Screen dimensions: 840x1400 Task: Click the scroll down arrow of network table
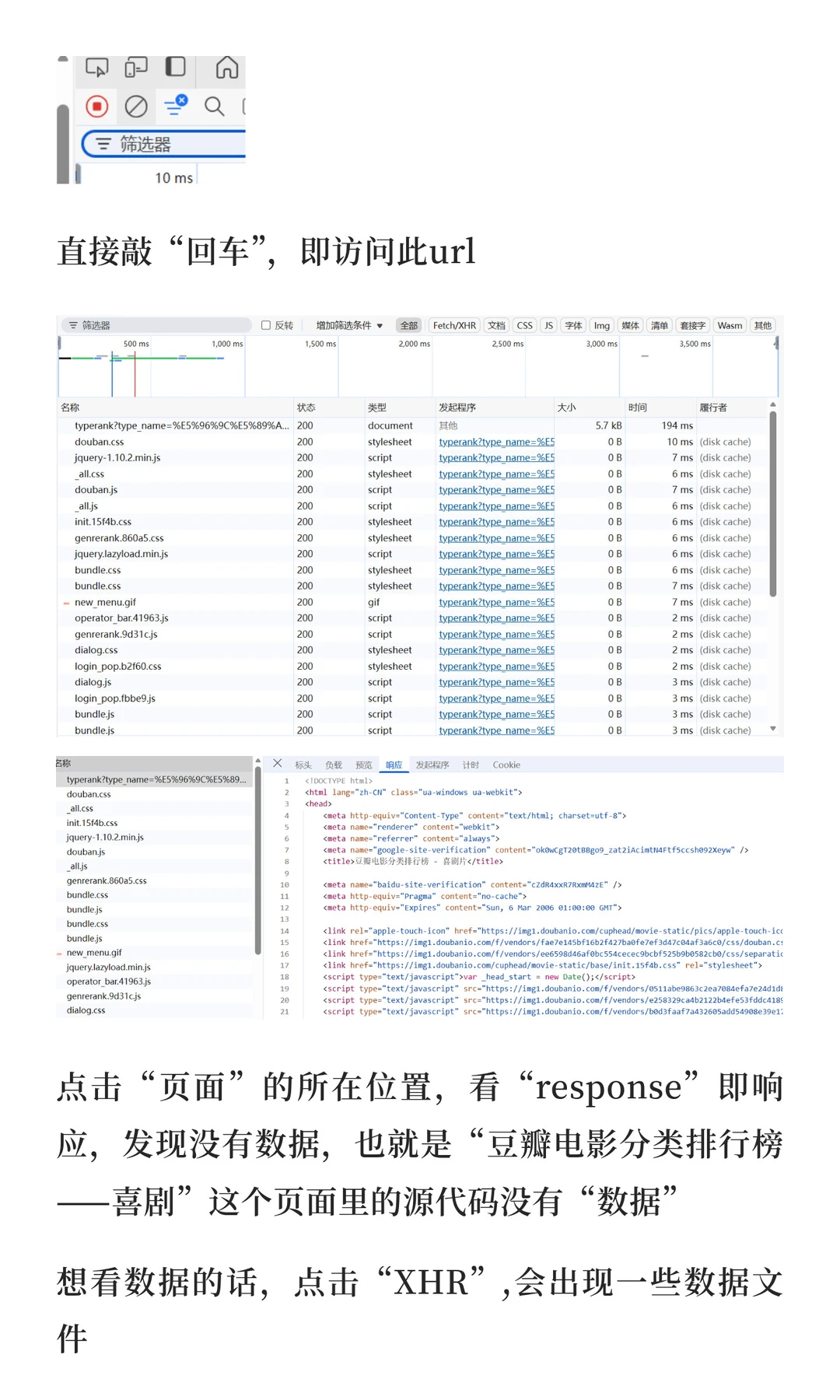pyautogui.click(x=773, y=729)
